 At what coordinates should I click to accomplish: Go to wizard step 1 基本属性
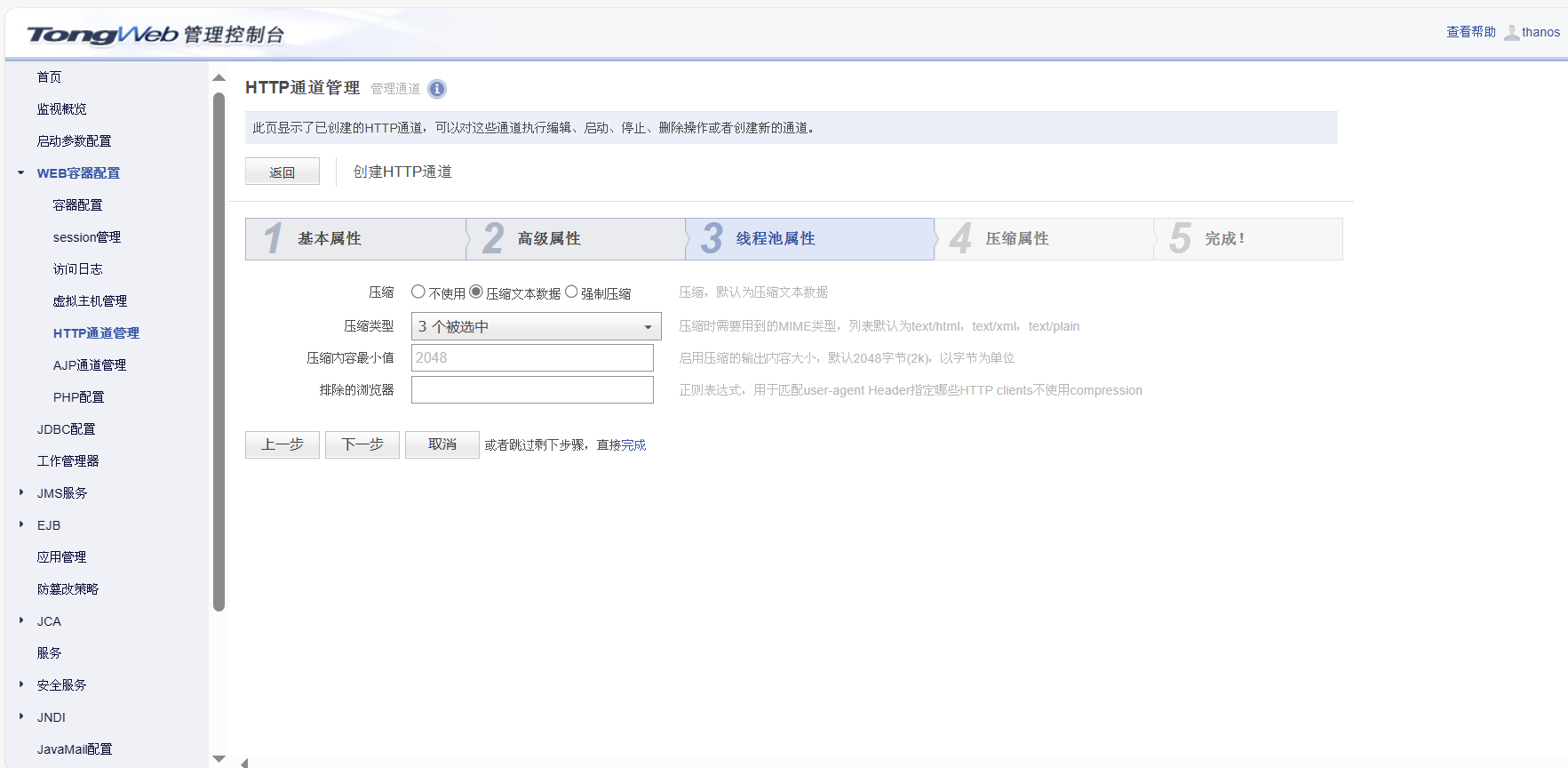(355, 239)
